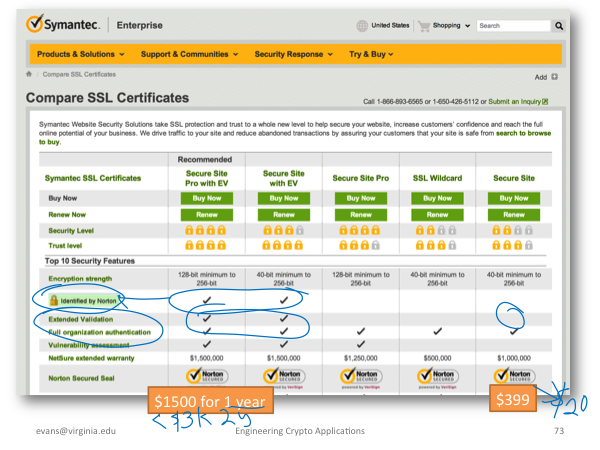Click the Enterprise header text

click(x=140, y=25)
